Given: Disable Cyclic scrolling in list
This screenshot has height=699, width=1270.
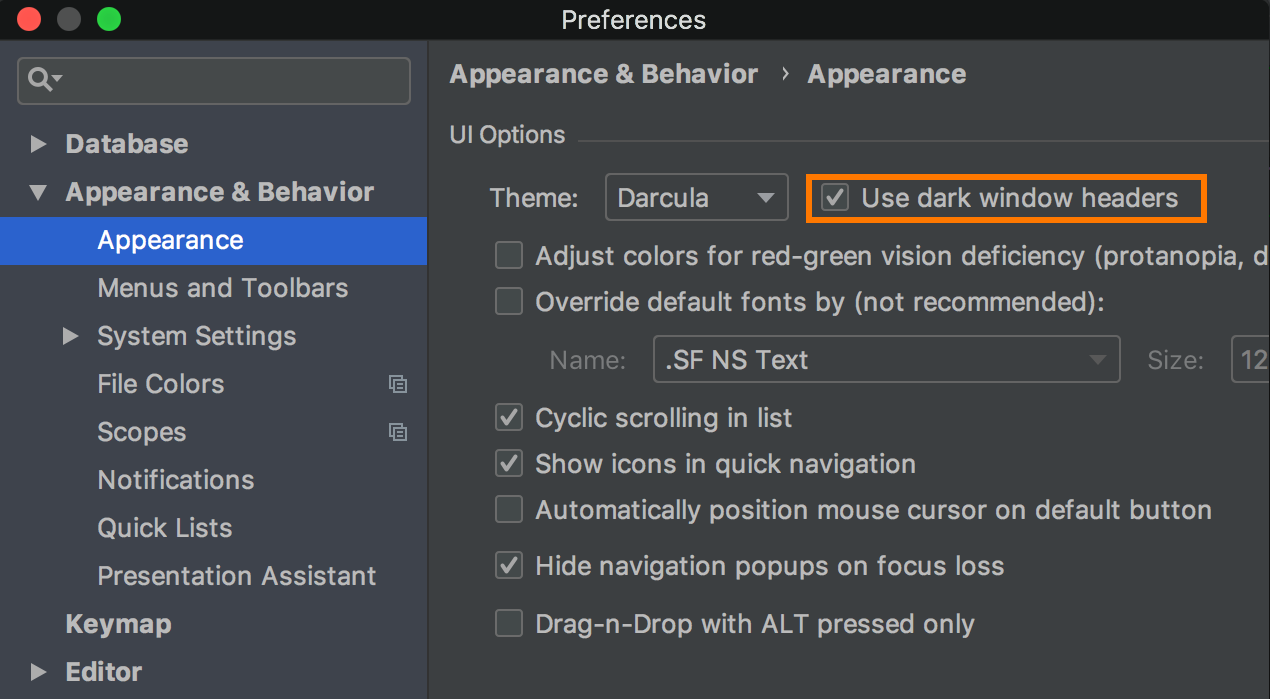Looking at the screenshot, I should [x=509, y=417].
